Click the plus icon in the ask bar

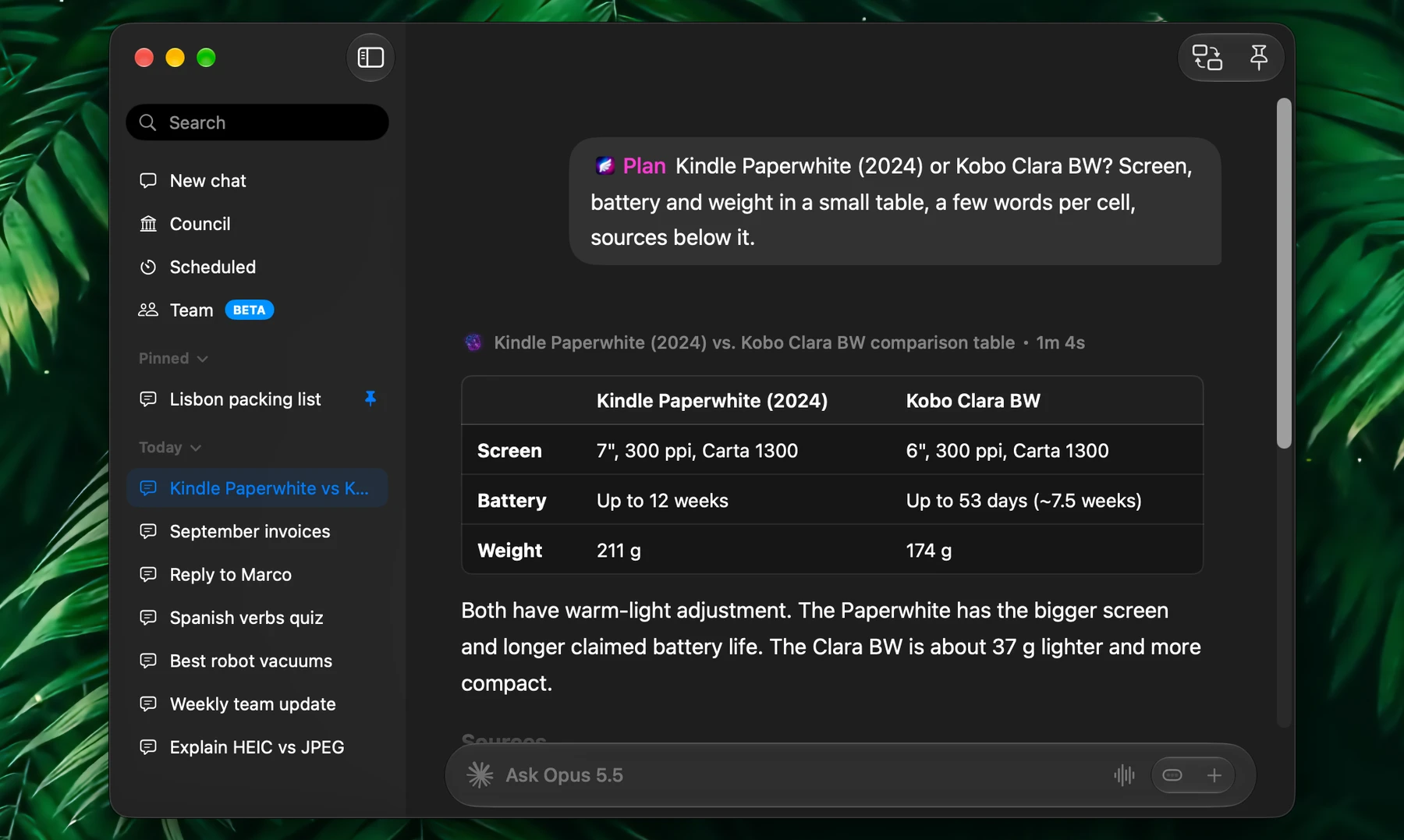[1214, 774]
